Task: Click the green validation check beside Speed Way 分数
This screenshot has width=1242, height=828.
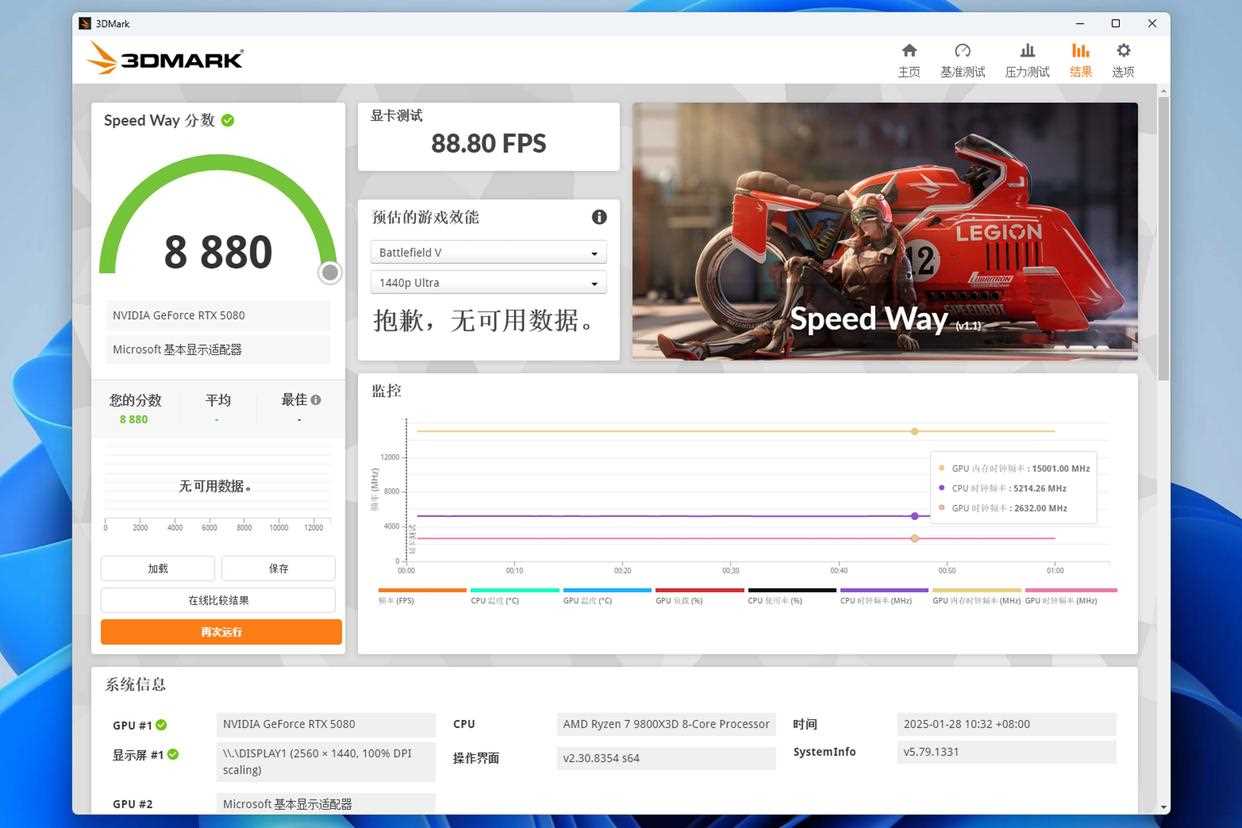Action: pos(228,120)
